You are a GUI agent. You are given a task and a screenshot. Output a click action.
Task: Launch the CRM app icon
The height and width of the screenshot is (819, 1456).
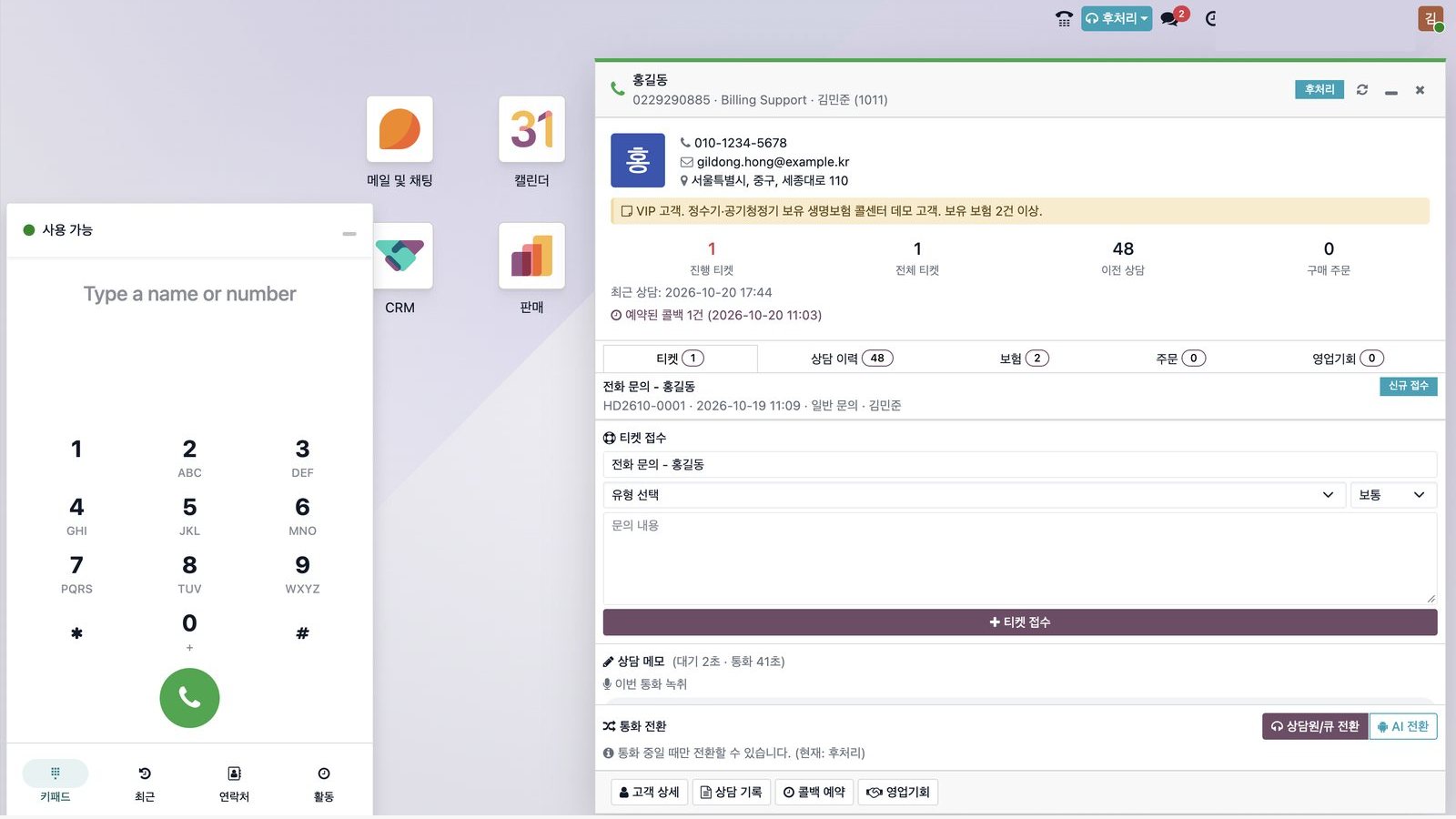click(399, 256)
